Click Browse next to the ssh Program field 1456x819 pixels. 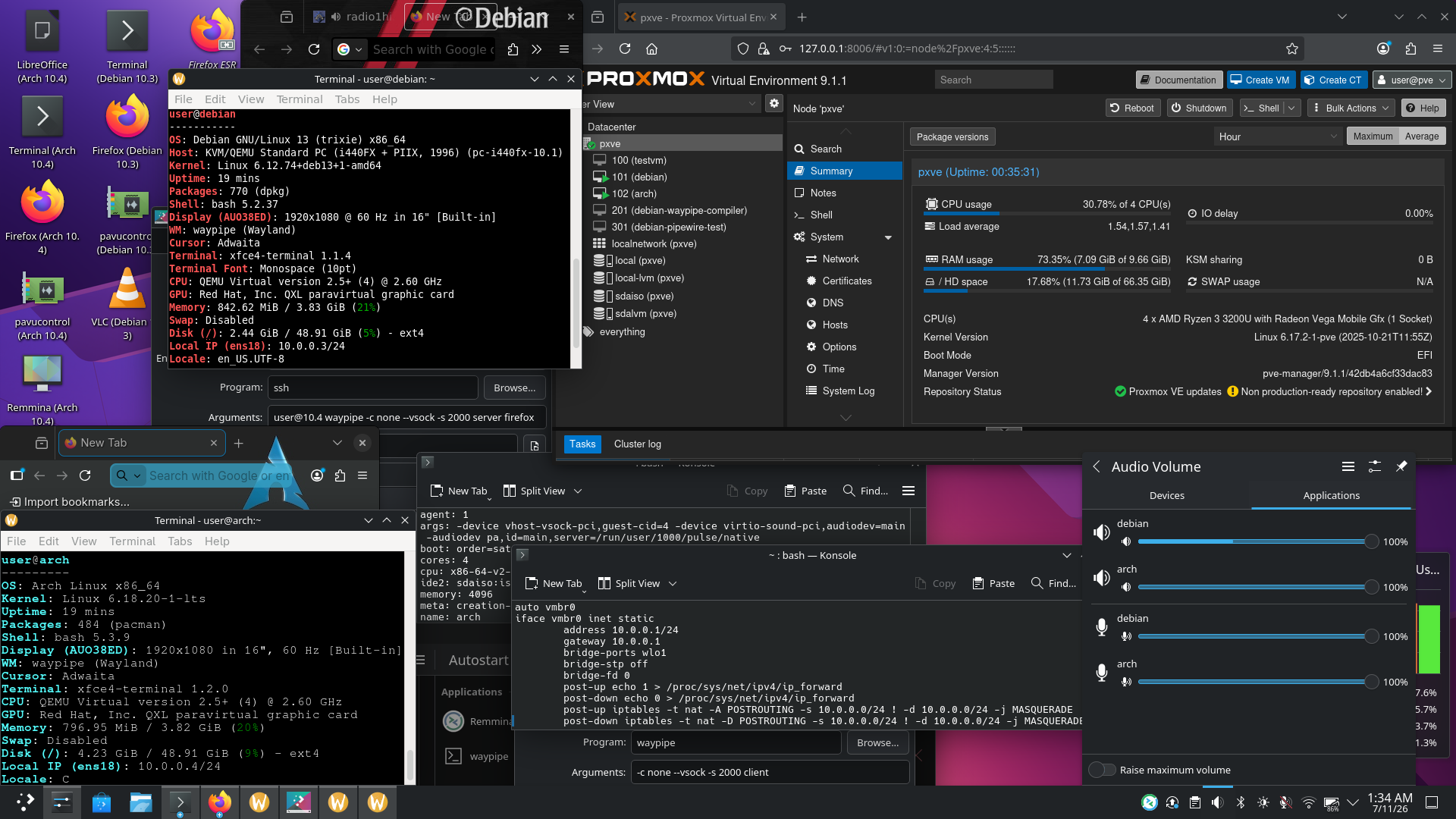(514, 388)
